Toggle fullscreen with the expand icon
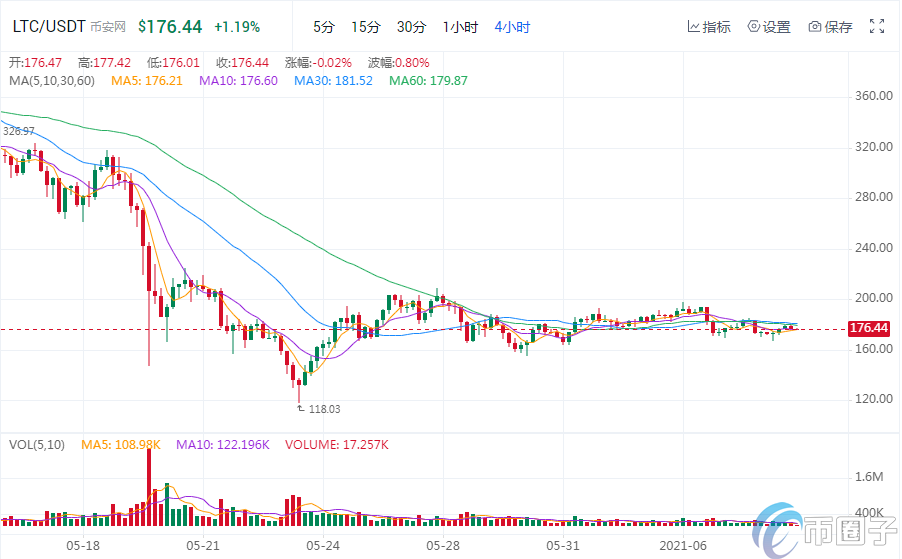 tap(876, 27)
